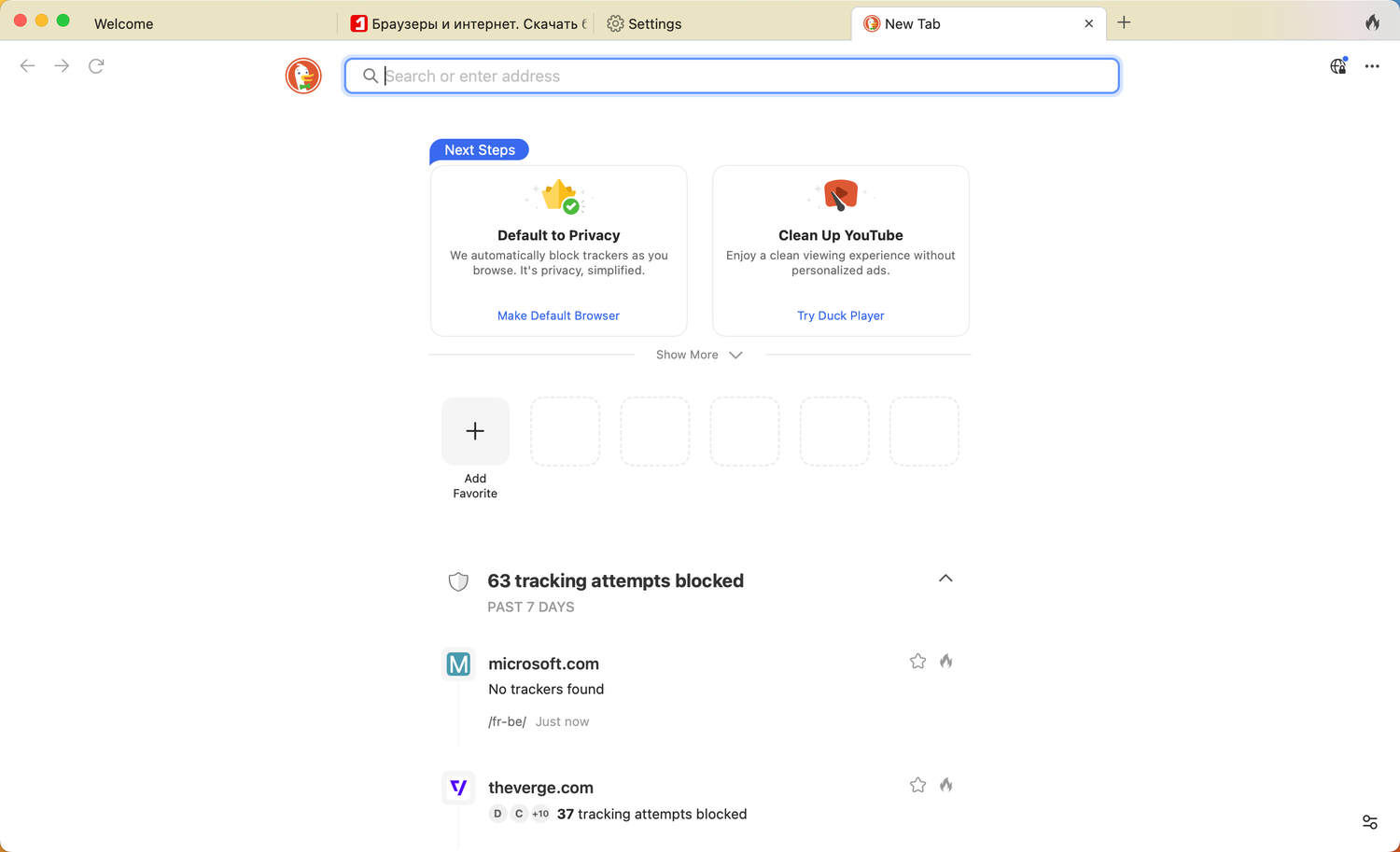Click the Fire Button in the tab bar

1372,23
